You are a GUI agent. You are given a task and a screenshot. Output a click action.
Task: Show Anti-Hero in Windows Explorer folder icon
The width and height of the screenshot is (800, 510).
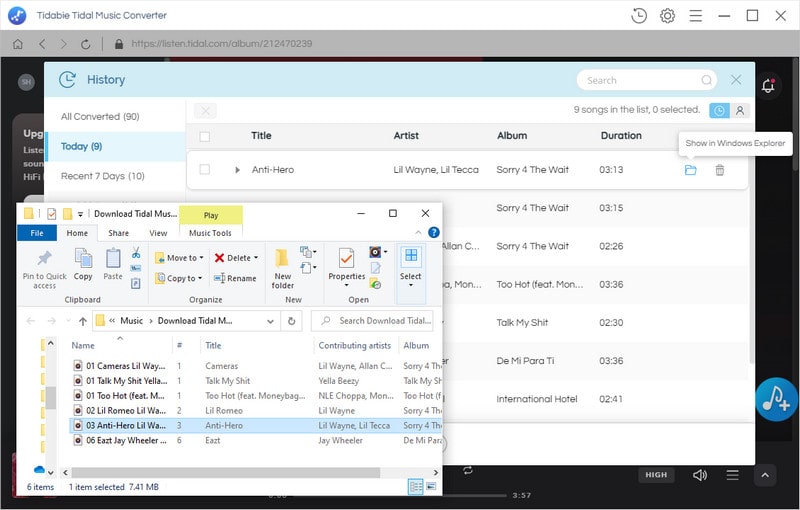point(690,170)
